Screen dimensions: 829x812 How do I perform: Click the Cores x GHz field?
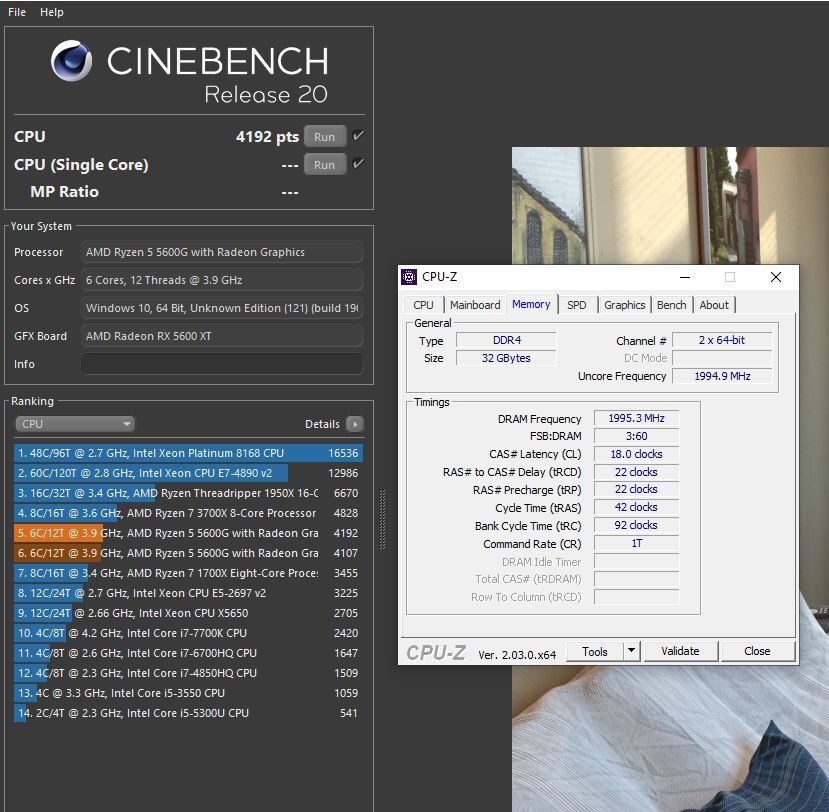point(222,280)
